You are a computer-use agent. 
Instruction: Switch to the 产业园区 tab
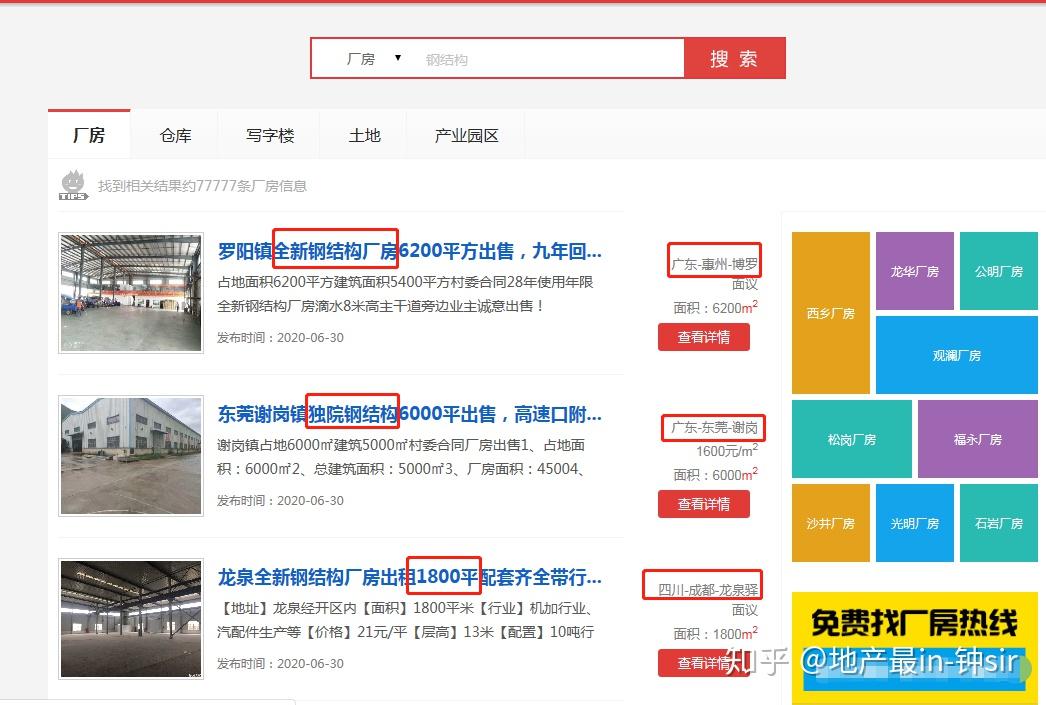[x=466, y=135]
